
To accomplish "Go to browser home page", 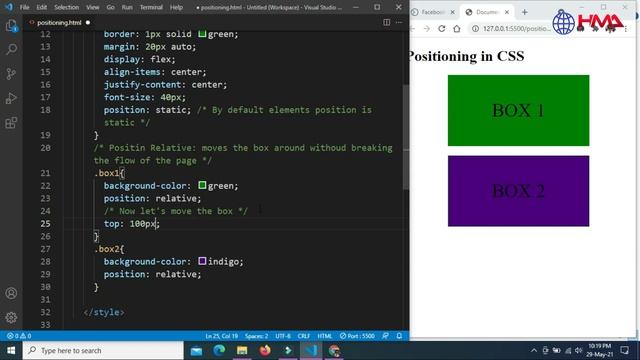I will click(x=457, y=29).
